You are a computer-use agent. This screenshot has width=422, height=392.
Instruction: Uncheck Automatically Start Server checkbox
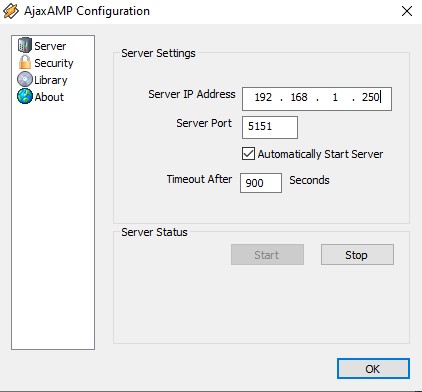pyautogui.click(x=248, y=154)
